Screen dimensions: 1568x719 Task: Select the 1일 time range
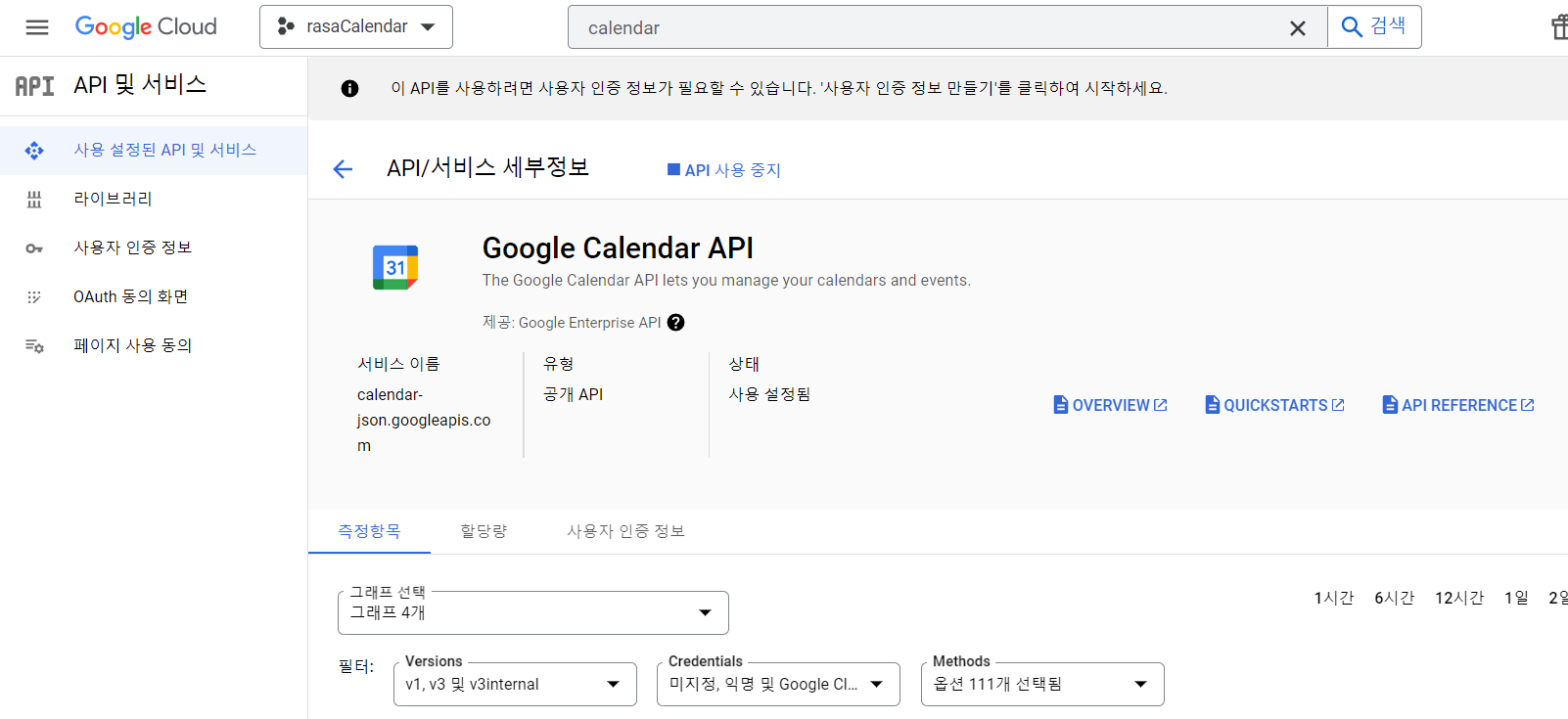coord(1516,598)
